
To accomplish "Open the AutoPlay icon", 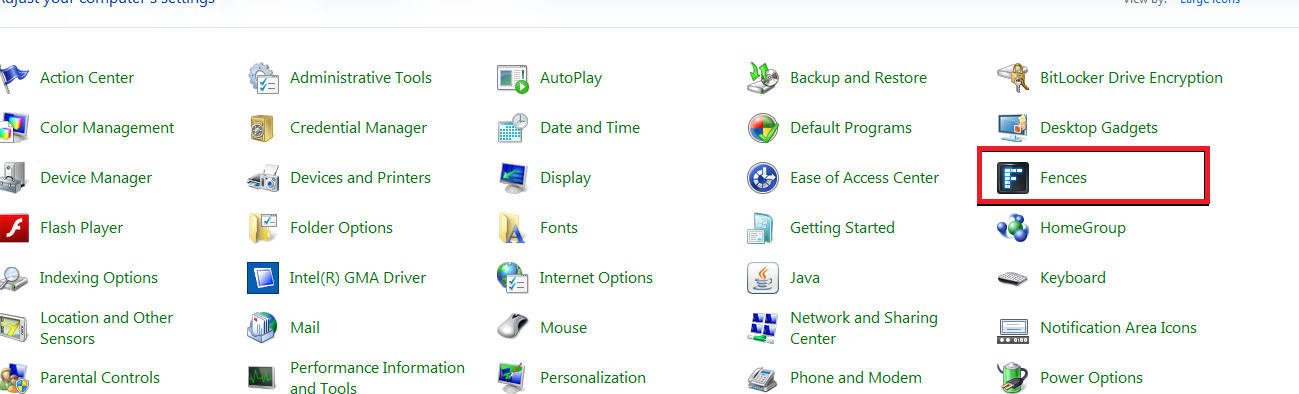I will pyautogui.click(x=513, y=78).
